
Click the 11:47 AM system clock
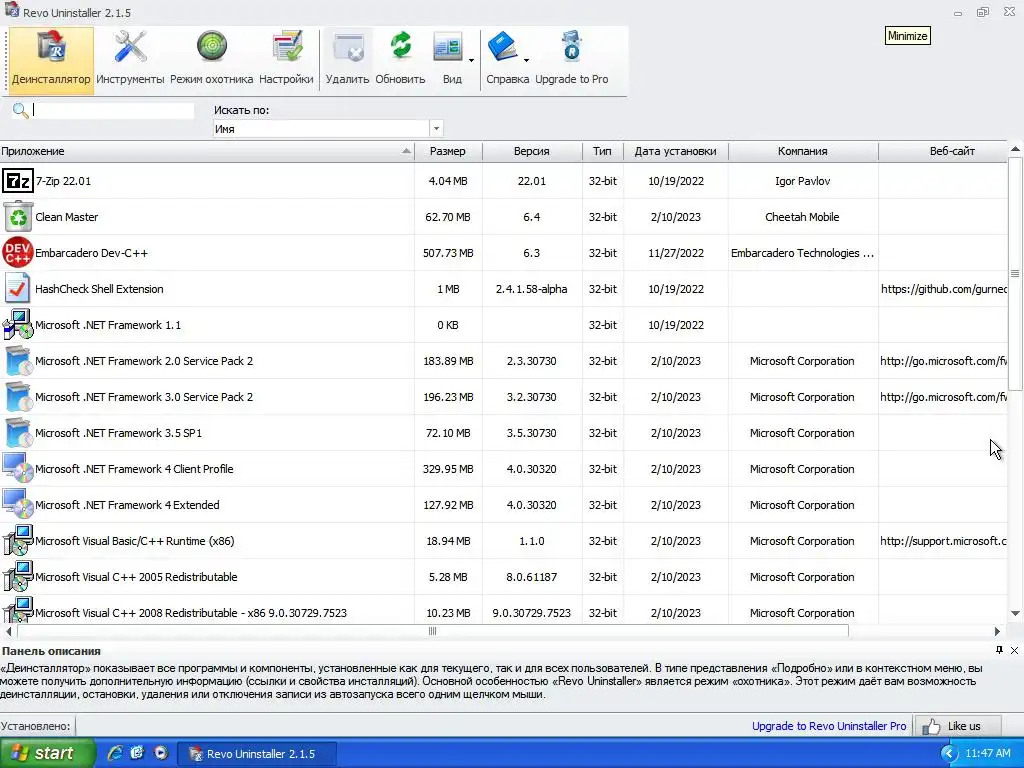pos(987,753)
